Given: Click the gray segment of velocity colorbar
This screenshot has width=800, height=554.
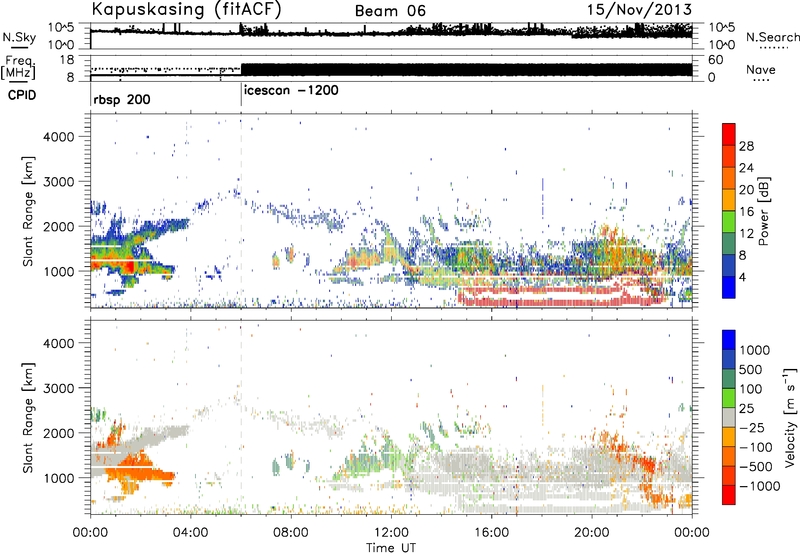Looking at the screenshot, I should pyautogui.click(x=729, y=417).
